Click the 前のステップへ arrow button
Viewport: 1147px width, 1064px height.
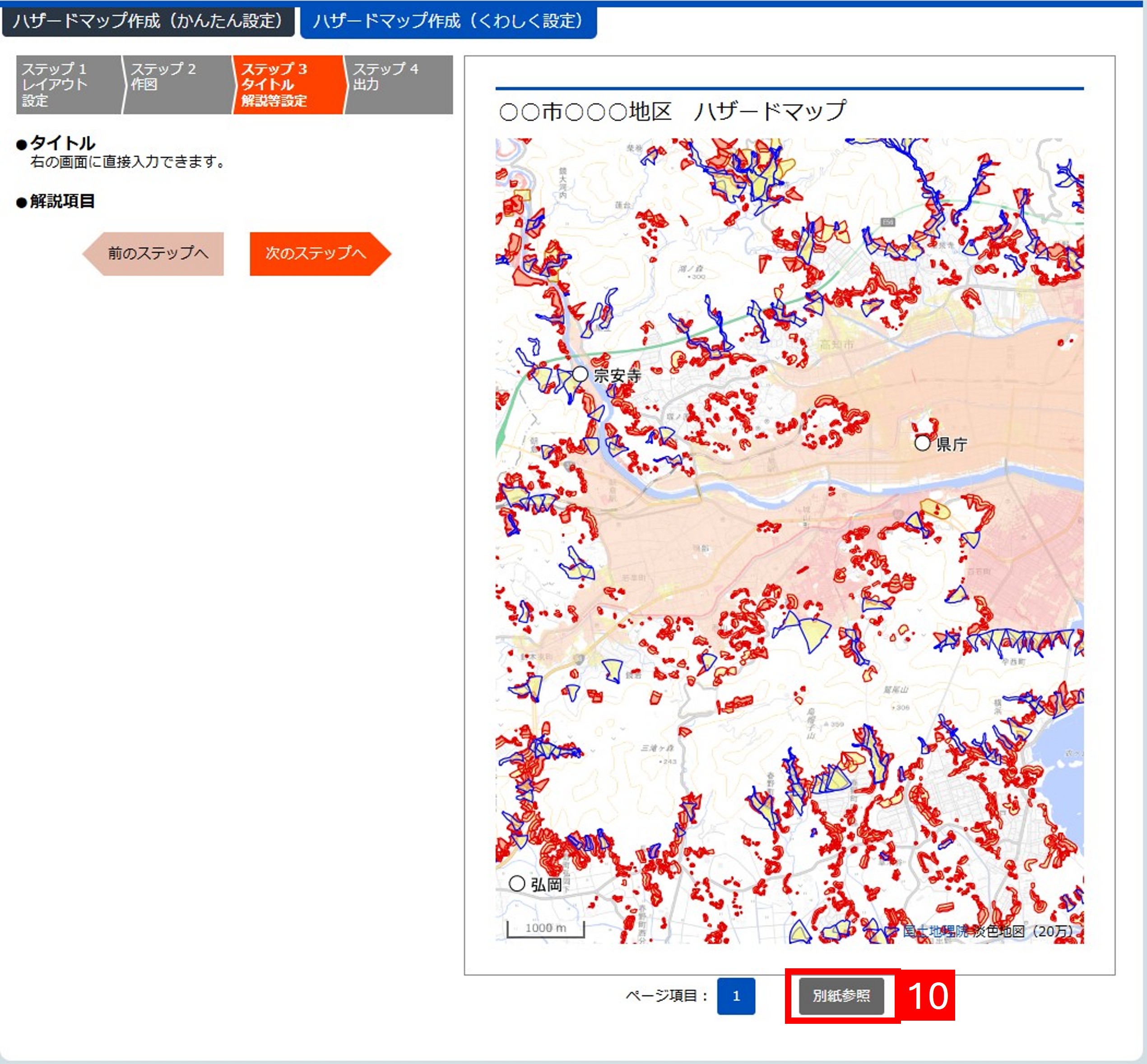[x=154, y=253]
